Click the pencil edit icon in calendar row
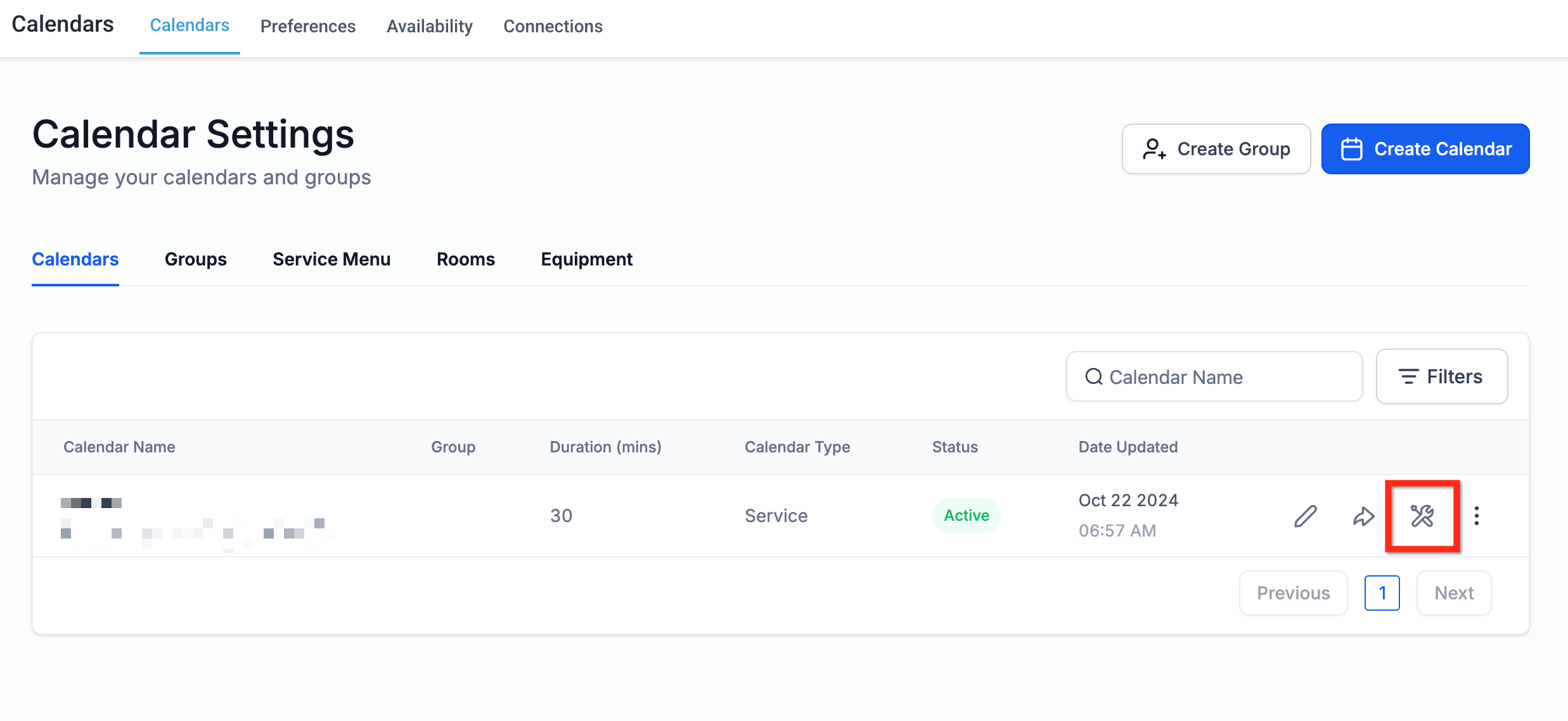This screenshot has width=1568, height=721. tap(1305, 516)
